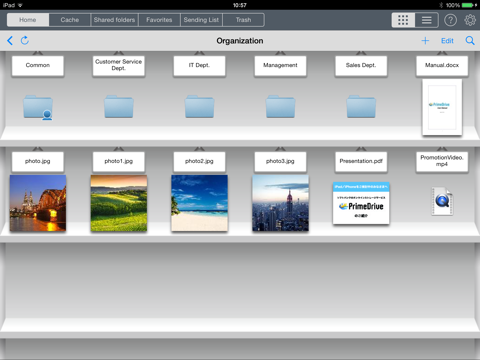Select the Favorites tab
Screen dimensions: 480x360
(159, 20)
